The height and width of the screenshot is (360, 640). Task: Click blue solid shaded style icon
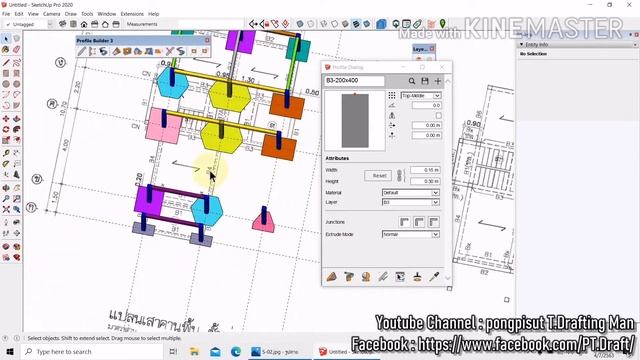381,24
